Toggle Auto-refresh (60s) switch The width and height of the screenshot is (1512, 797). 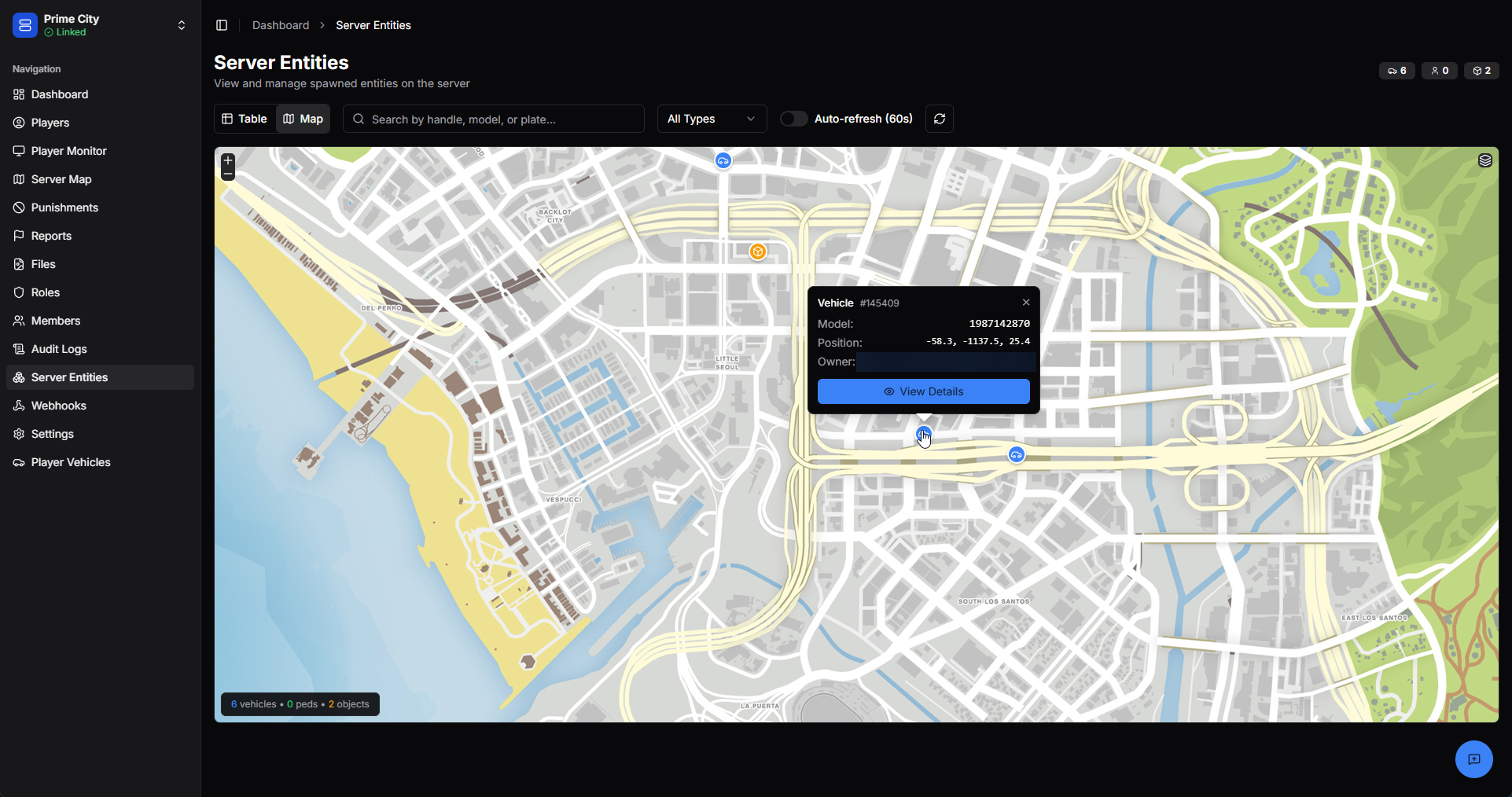[794, 119]
